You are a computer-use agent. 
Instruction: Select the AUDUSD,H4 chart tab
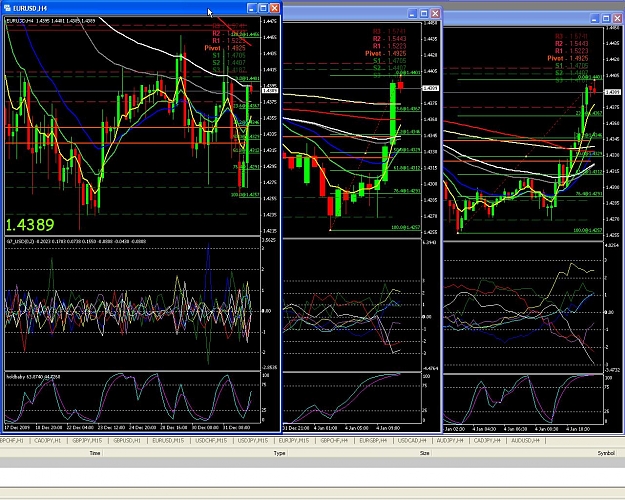tap(525, 441)
